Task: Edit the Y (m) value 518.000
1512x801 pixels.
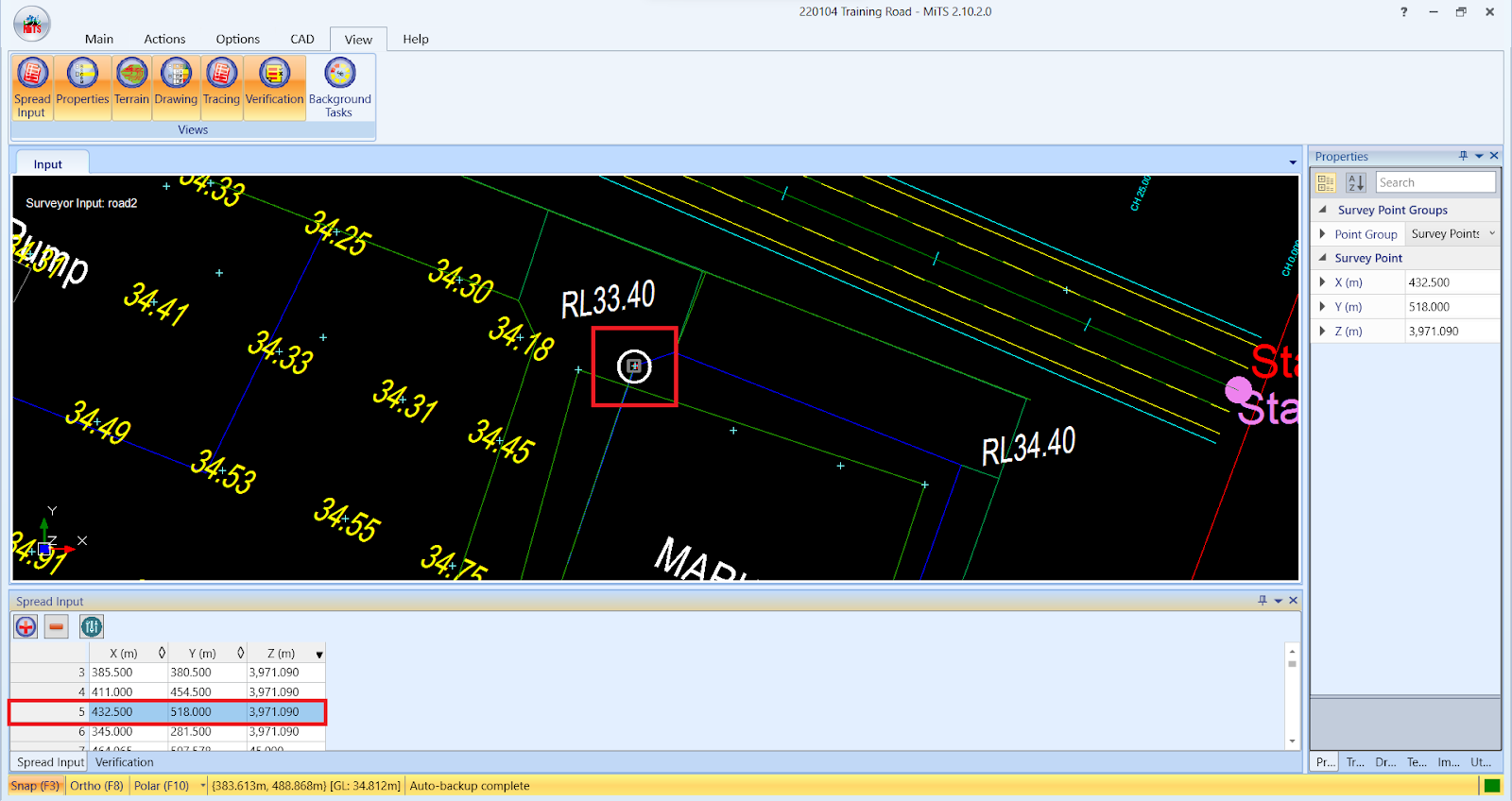Action: click(x=1452, y=307)
